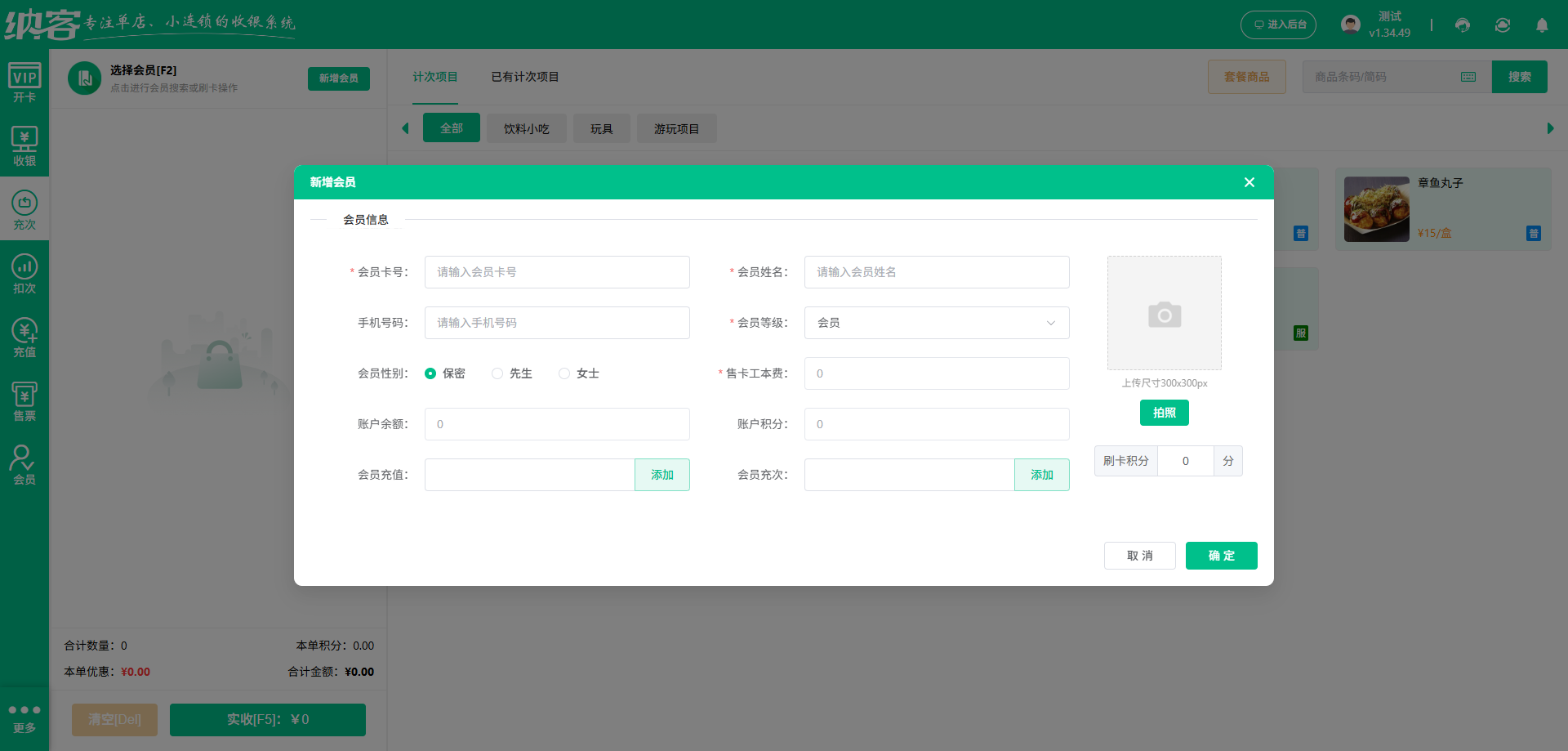Screen dimensions: 1568x751
Task: Choose the 女士 gender option
Action: point(563,373)
